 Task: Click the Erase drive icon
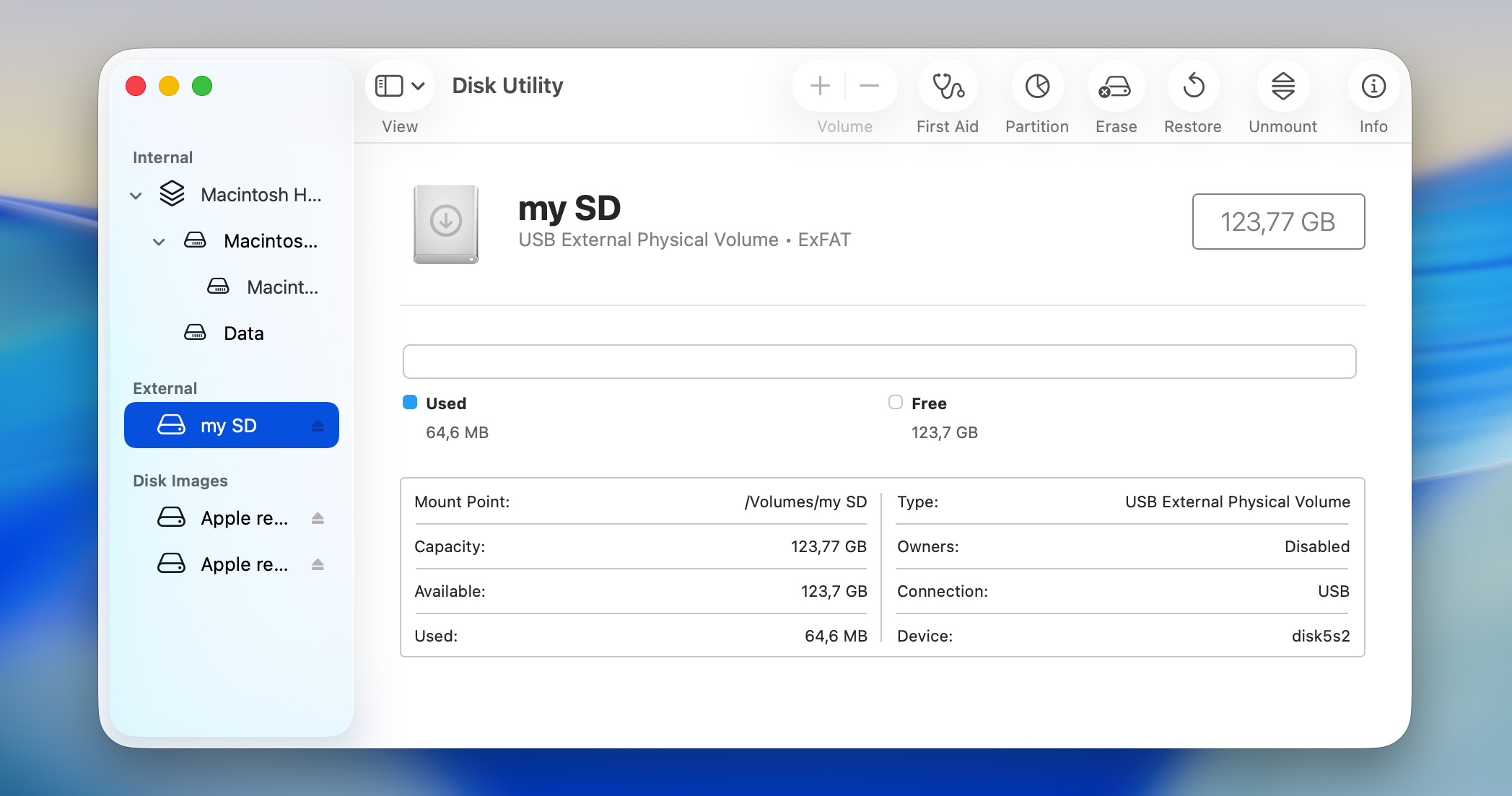tap(1115, 87)
